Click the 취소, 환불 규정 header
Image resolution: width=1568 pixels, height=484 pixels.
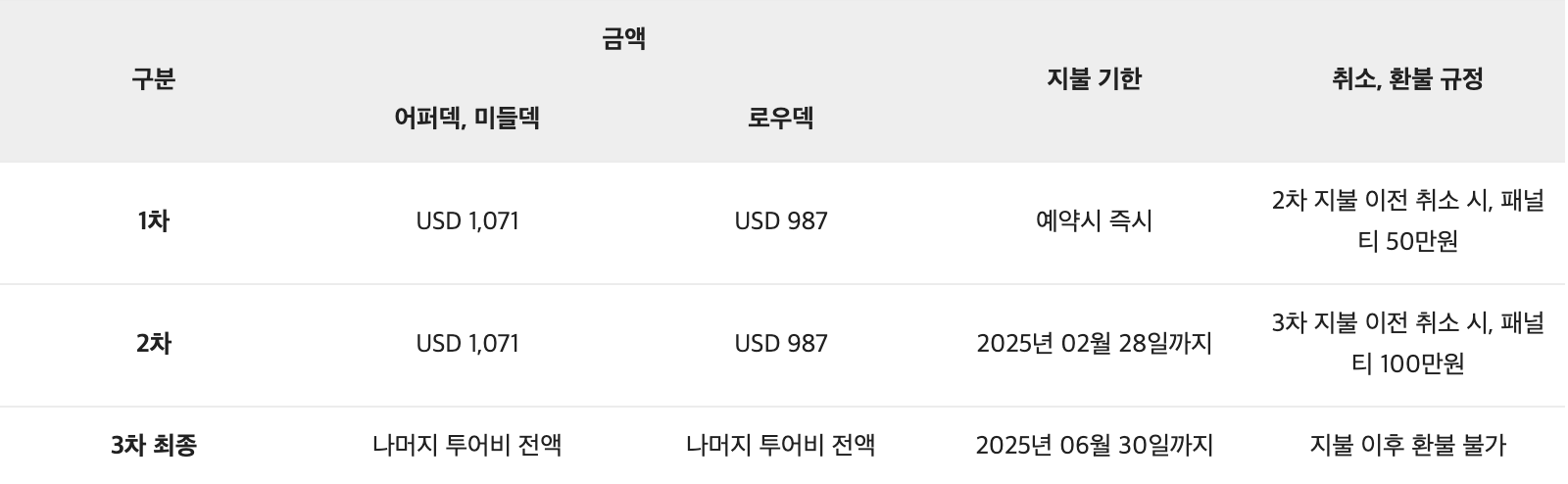pyautogui.click(x=1408, y=78)
